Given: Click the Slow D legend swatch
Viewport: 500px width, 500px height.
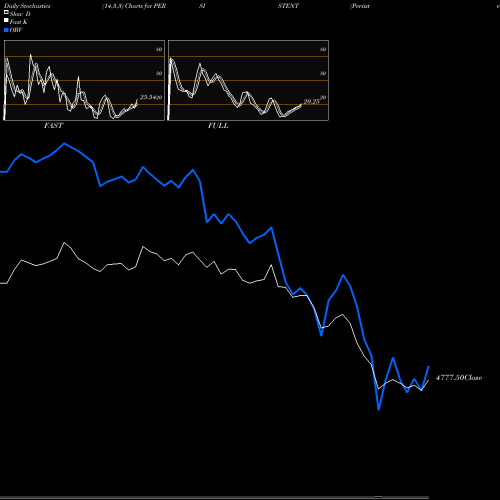Looking at the screenshot, I should [x=6, y=12].
